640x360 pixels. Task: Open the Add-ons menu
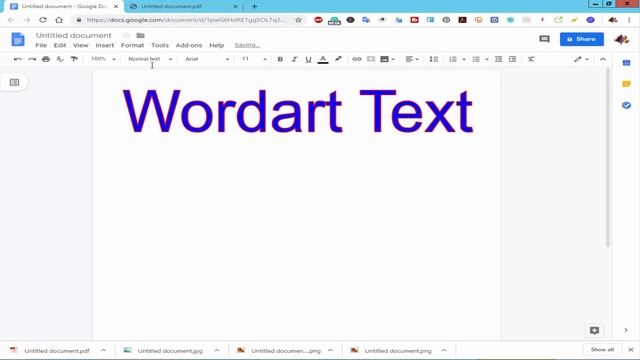pyautogui.click(x=189, y=45)
